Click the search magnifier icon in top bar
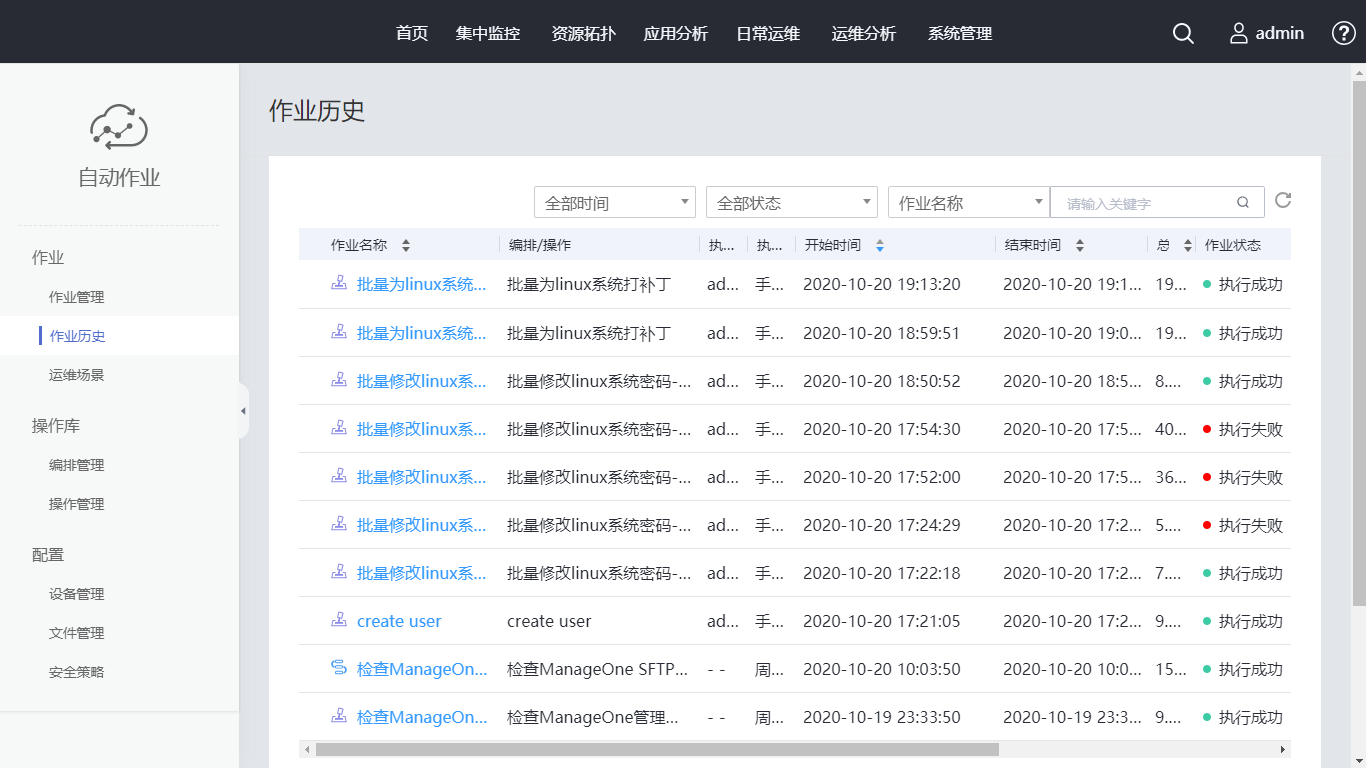 [x=1183, y=33]
